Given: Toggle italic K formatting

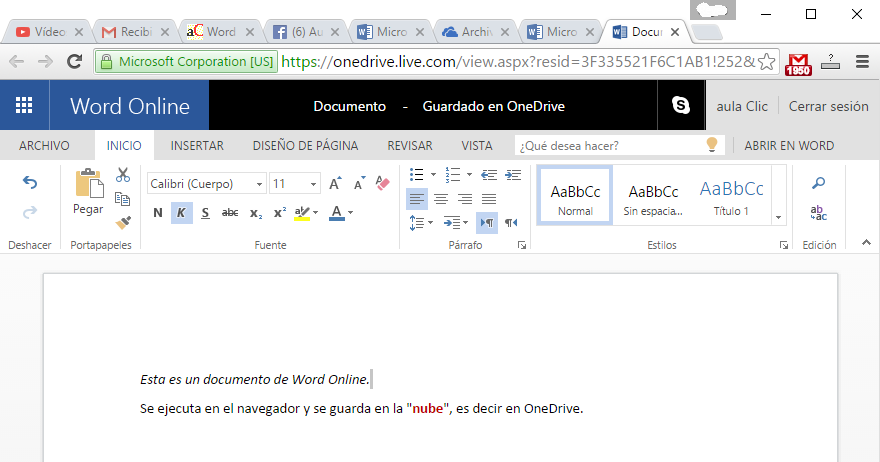Looking at the screenshot, I should pyautogui.click(x=181, y=213).
